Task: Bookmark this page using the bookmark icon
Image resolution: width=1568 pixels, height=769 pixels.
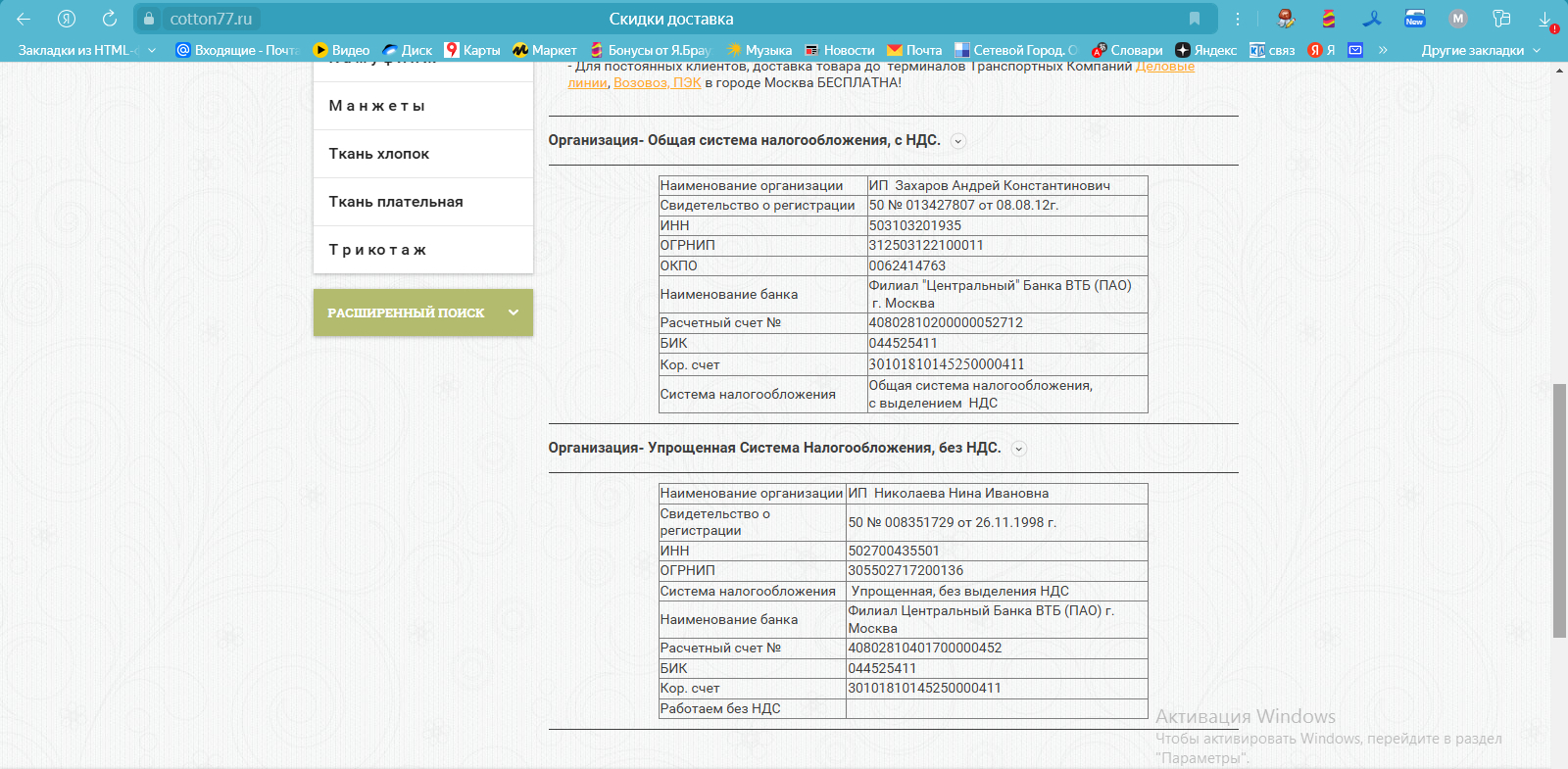Action: [1194, 19]
